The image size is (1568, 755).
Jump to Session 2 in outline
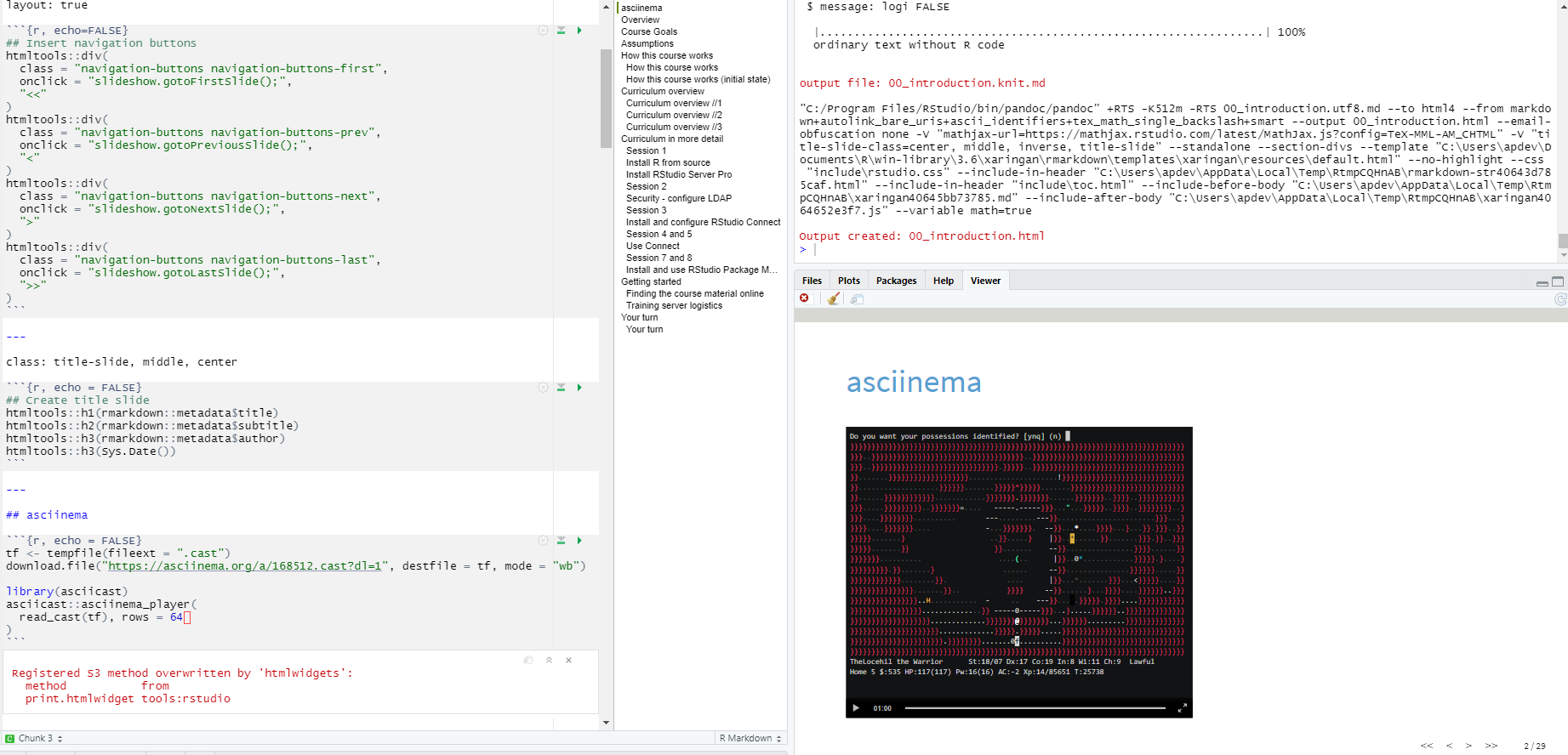tap(647, 186)
